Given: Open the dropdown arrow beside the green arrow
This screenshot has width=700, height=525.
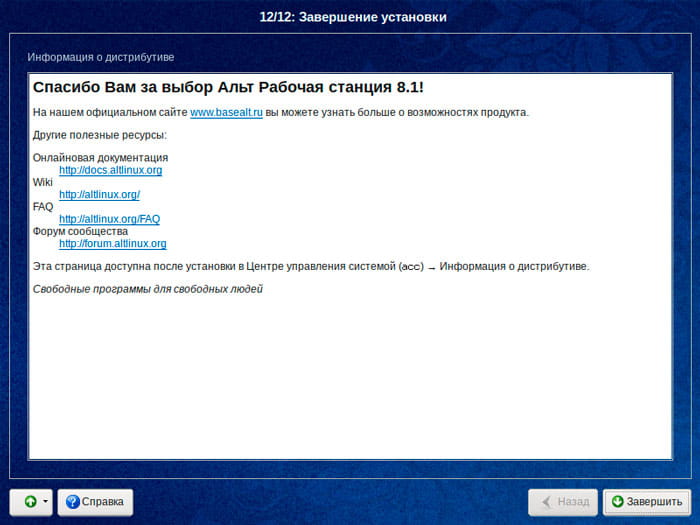Looking at the screenshot, I should tap(46, 502).
